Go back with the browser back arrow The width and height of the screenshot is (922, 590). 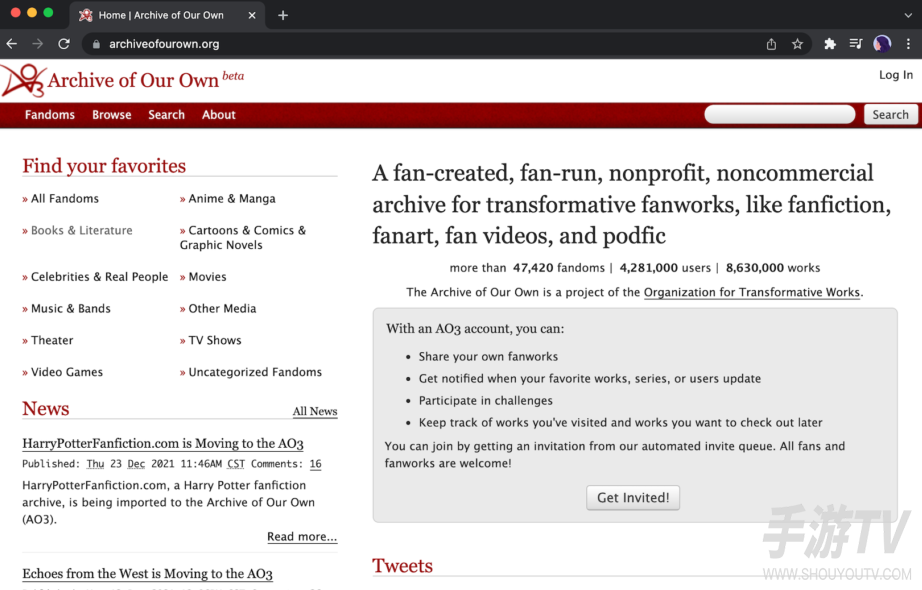[x=12, y=44]
